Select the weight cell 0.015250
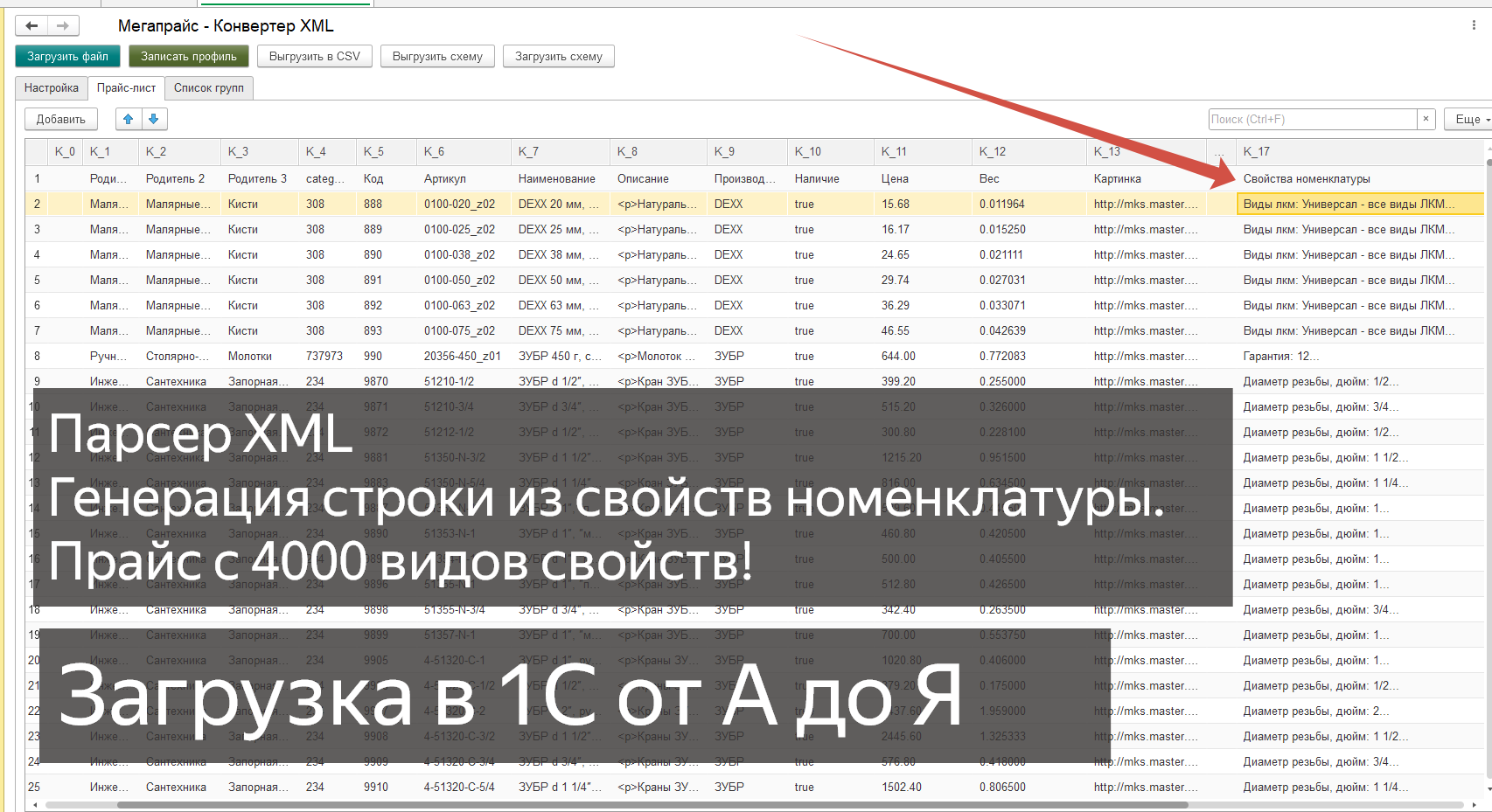Viewport: 1492px width, 812px height. [x=1030, y=229]
